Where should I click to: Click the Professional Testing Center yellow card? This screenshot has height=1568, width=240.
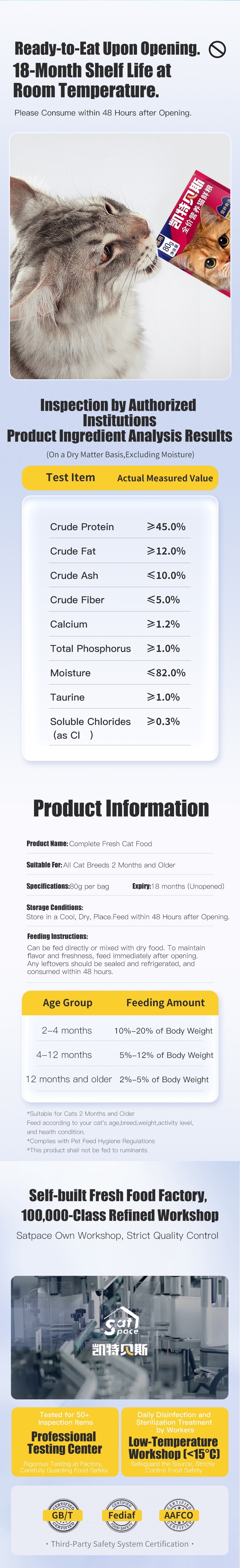(x=64, y=1442)
